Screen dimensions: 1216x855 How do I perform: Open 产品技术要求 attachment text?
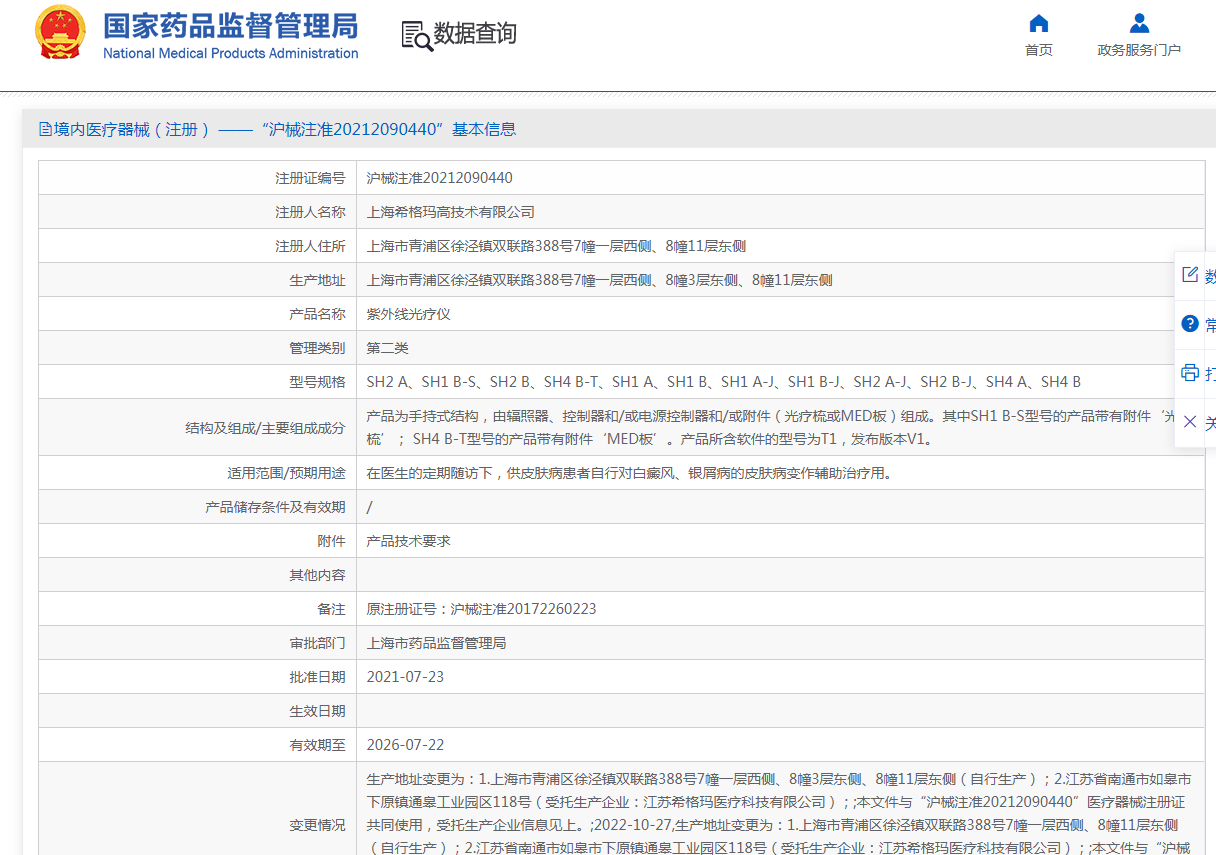[409, 541]
